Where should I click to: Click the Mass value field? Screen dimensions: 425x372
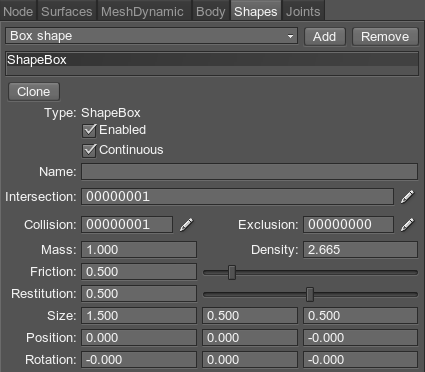139,250
